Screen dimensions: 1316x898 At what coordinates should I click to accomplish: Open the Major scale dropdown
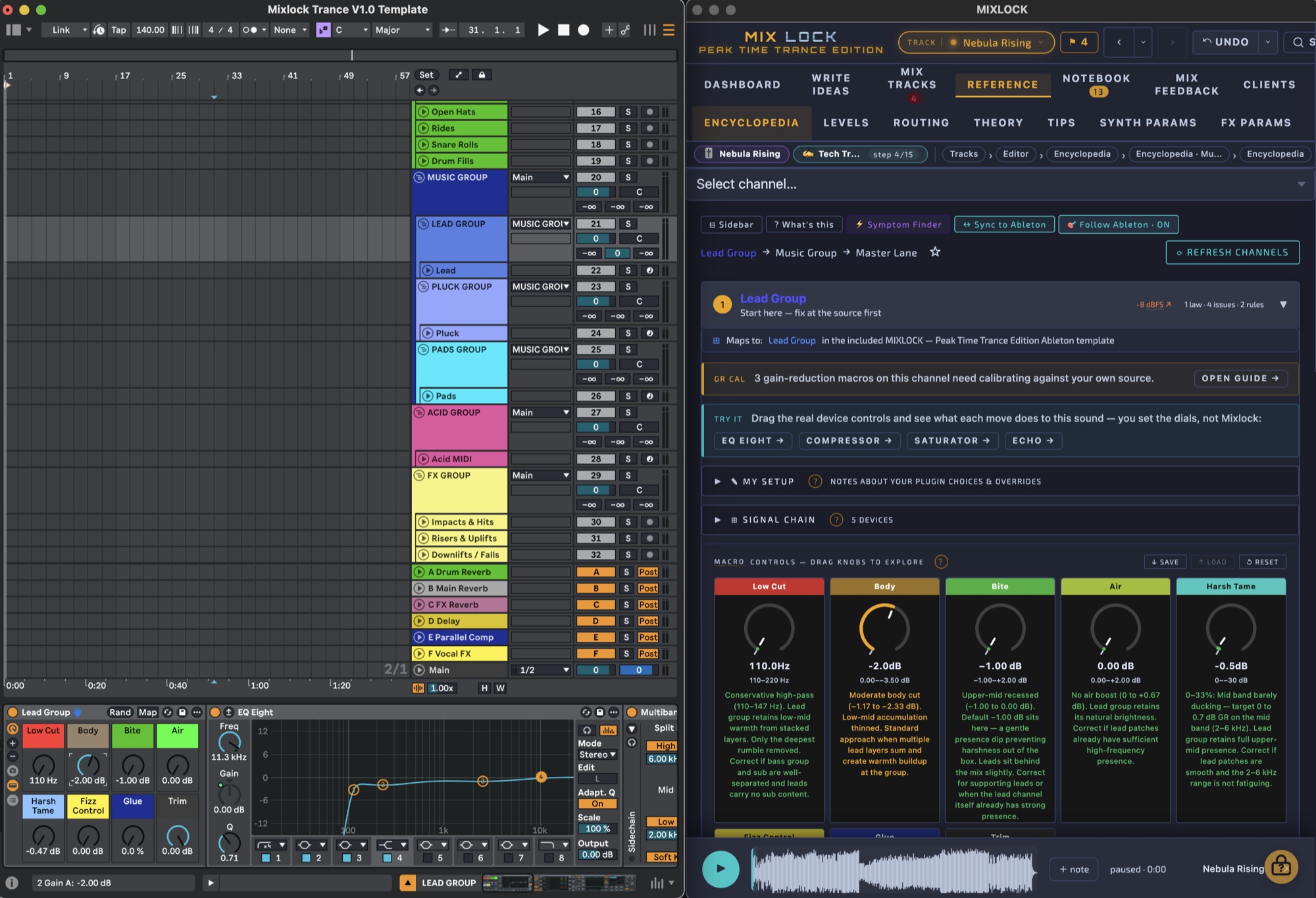[402, 30]
